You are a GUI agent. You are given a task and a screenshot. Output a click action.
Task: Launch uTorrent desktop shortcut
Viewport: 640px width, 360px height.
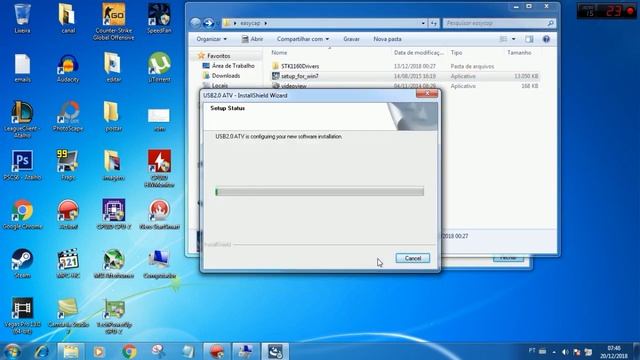pyautogui.click(x=159, y=68)
